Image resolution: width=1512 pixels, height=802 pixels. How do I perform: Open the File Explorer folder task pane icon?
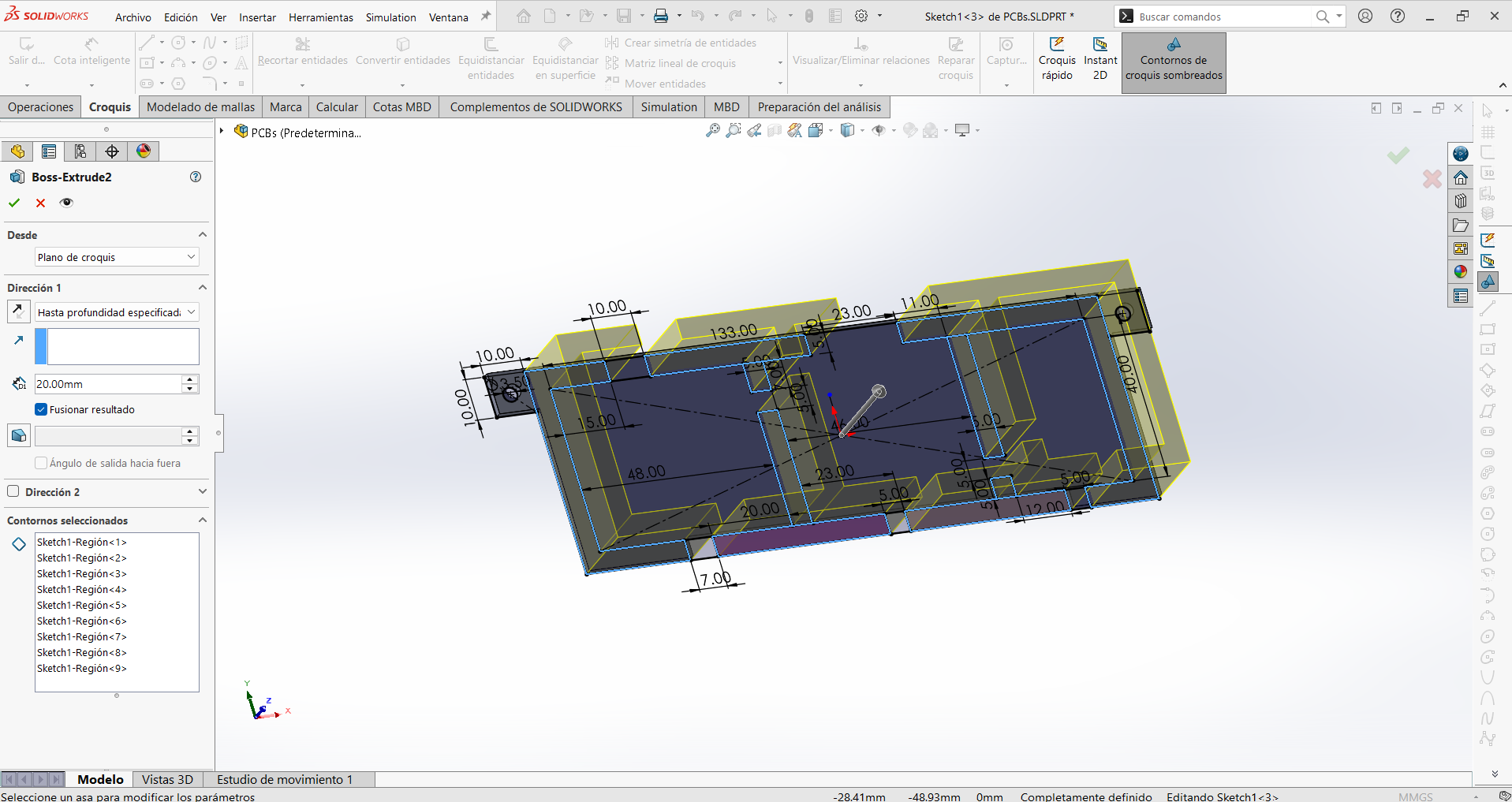click(x=1461, y=225)
